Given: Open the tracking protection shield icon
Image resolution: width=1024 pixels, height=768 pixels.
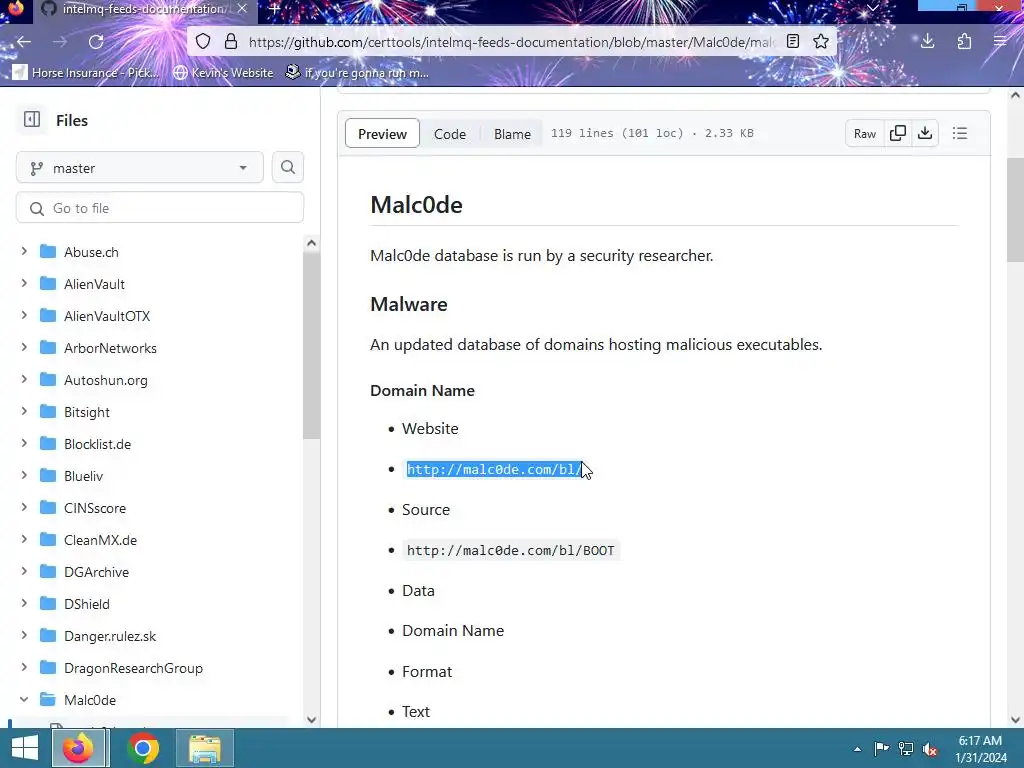Looking at the screenshot, I should pos(203,42).
